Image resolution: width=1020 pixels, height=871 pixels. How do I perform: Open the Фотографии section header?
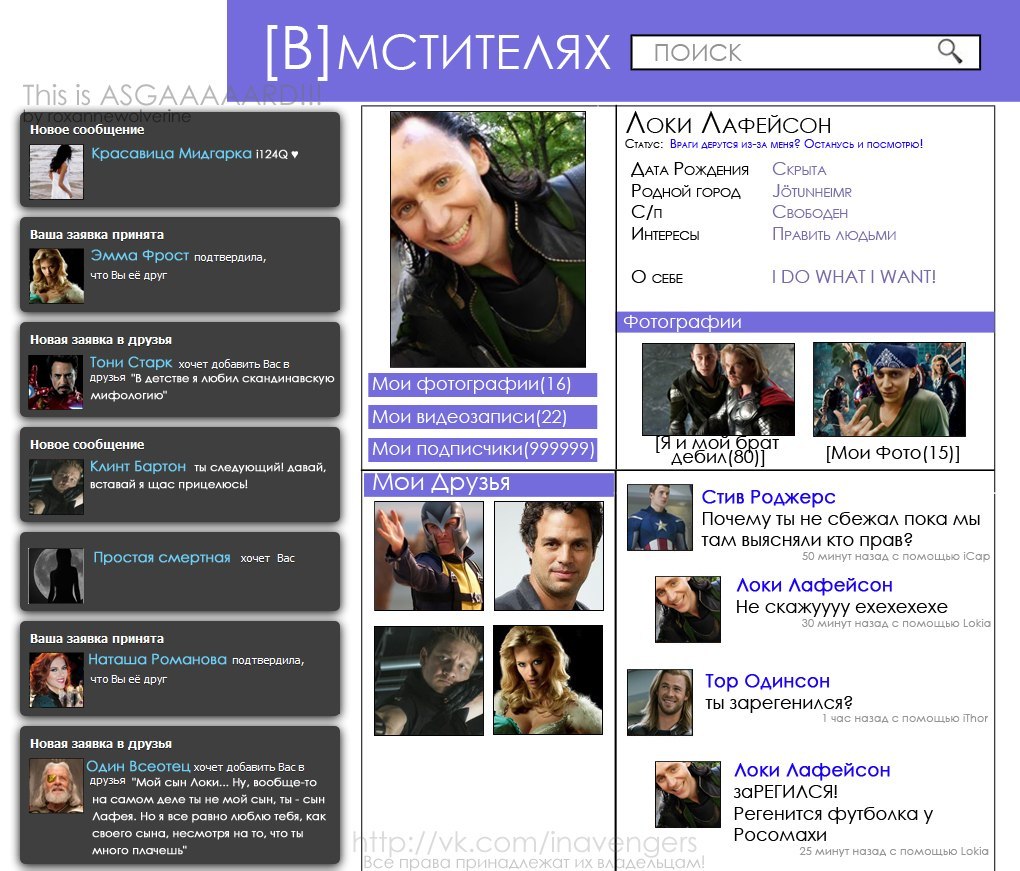click(x=683, y=322)
